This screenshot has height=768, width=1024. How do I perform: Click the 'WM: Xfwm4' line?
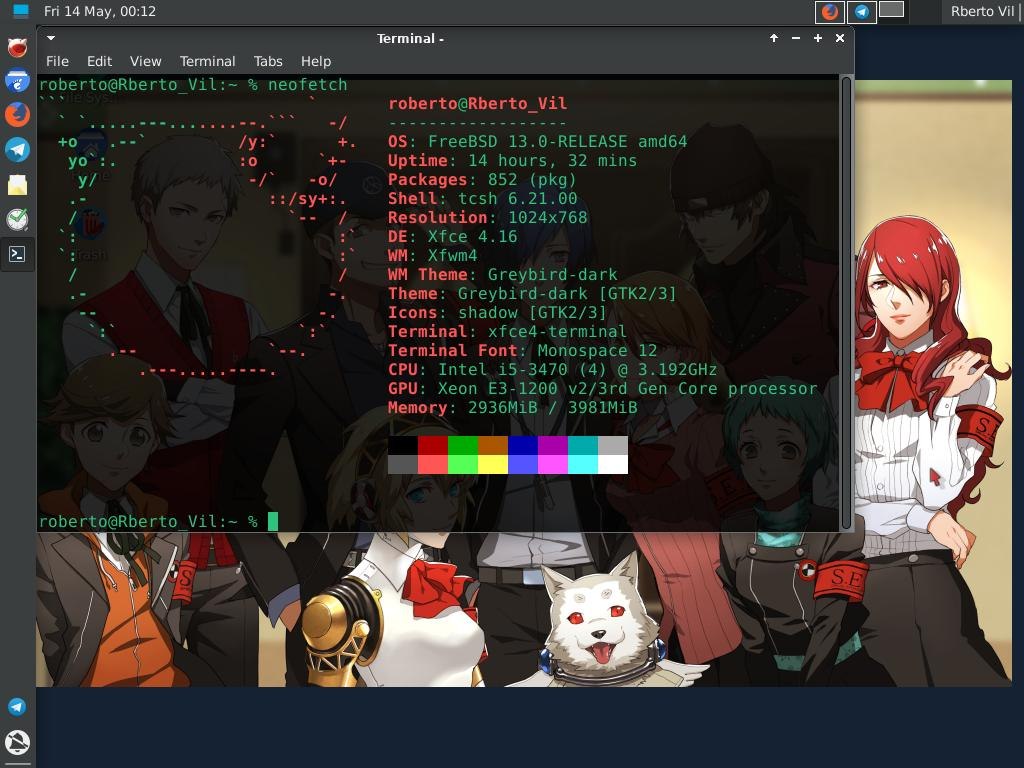(432, 255)
